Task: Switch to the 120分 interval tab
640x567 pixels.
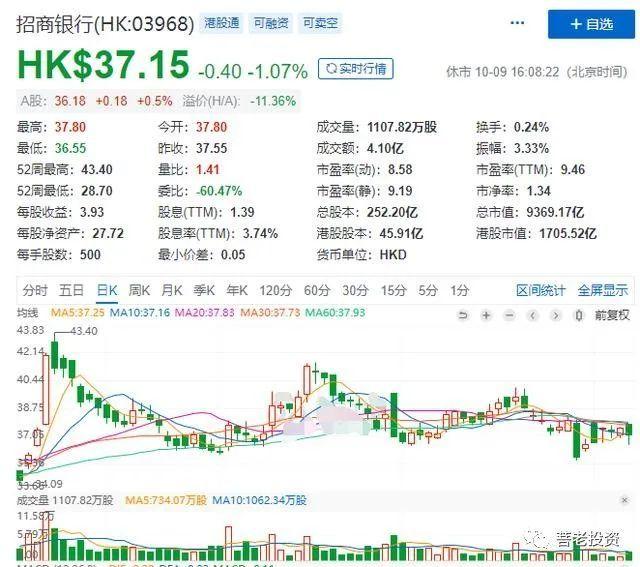Action: [x=276, y=291]
